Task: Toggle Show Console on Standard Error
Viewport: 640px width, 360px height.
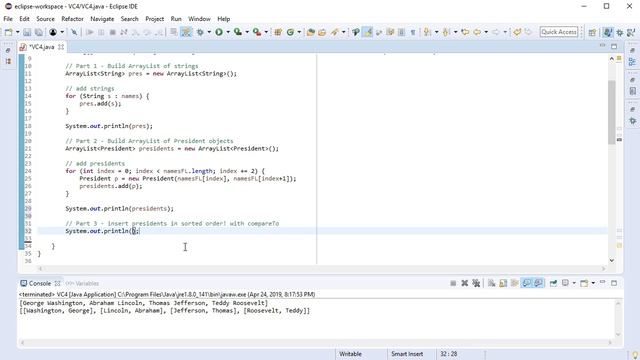Action: [x=538, y=283]
